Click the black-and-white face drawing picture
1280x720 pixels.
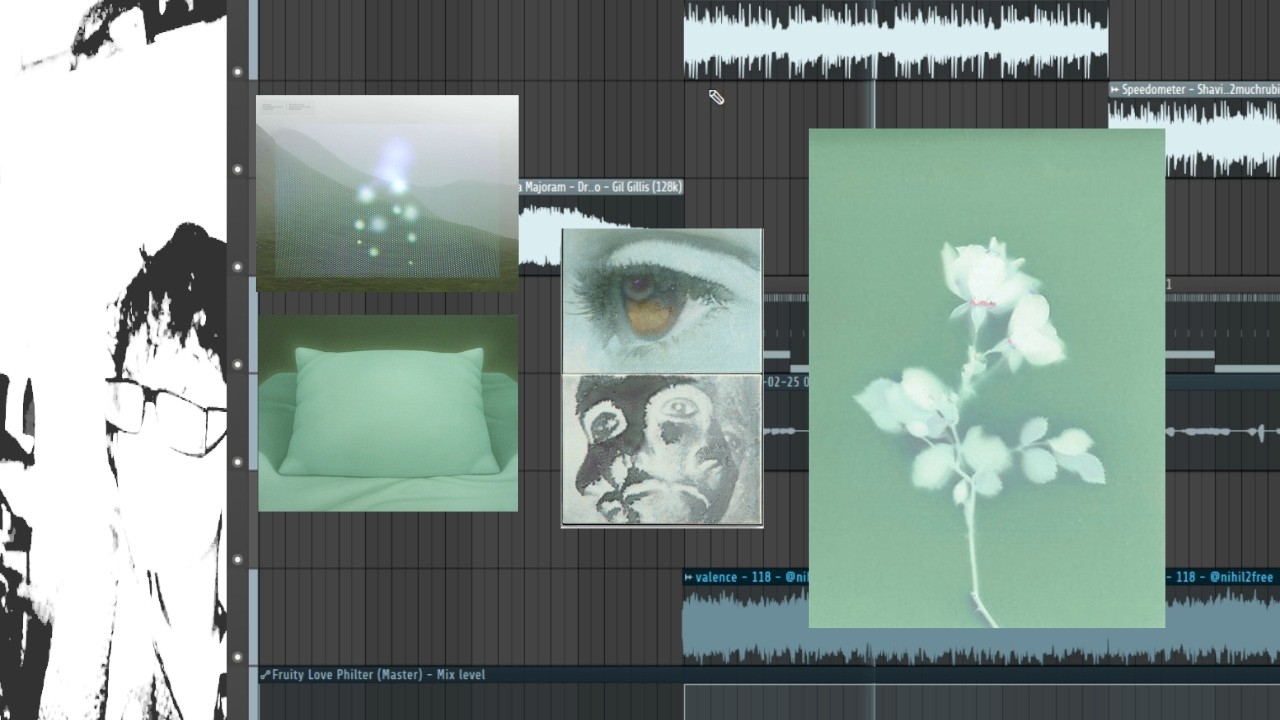pos(662,450)
